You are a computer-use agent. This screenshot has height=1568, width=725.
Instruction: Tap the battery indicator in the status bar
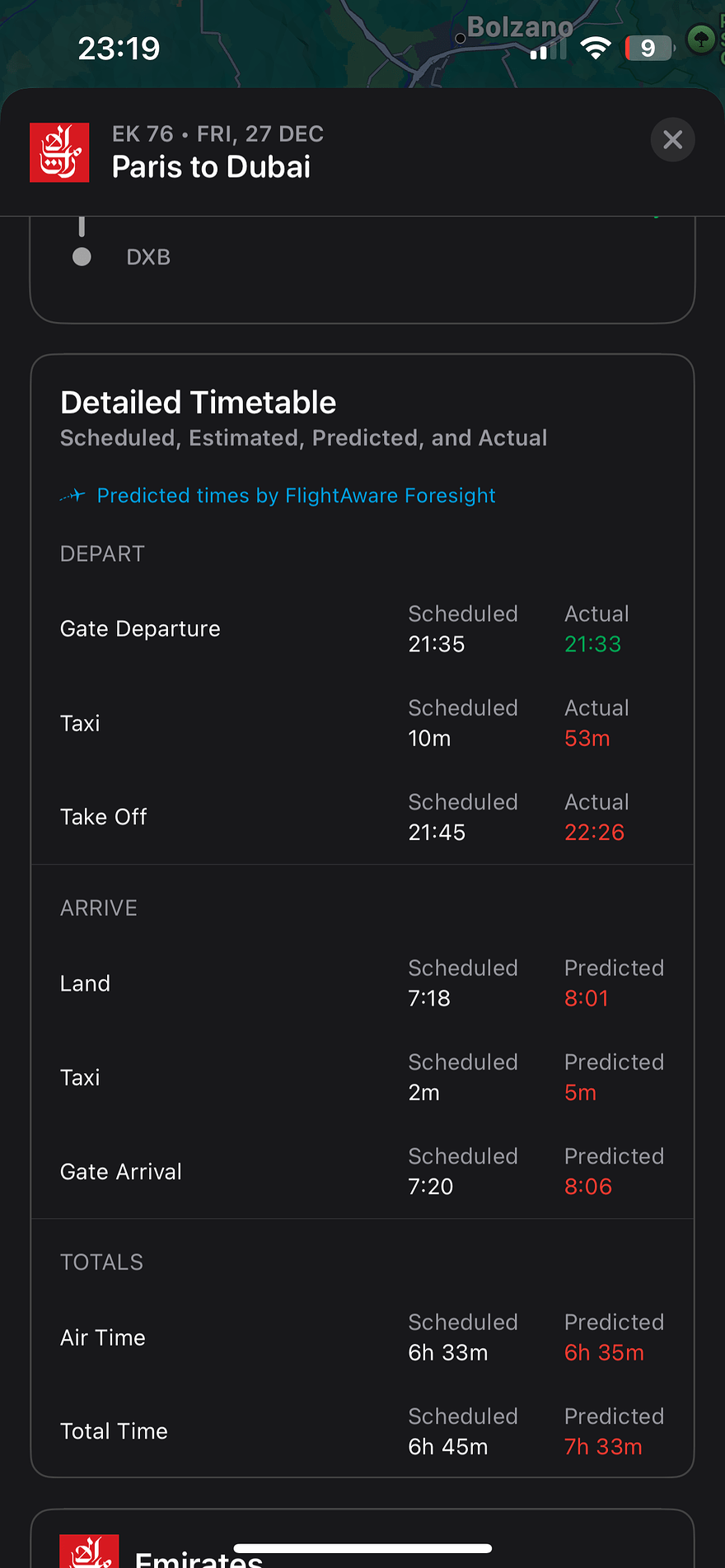tap(648, 49)
